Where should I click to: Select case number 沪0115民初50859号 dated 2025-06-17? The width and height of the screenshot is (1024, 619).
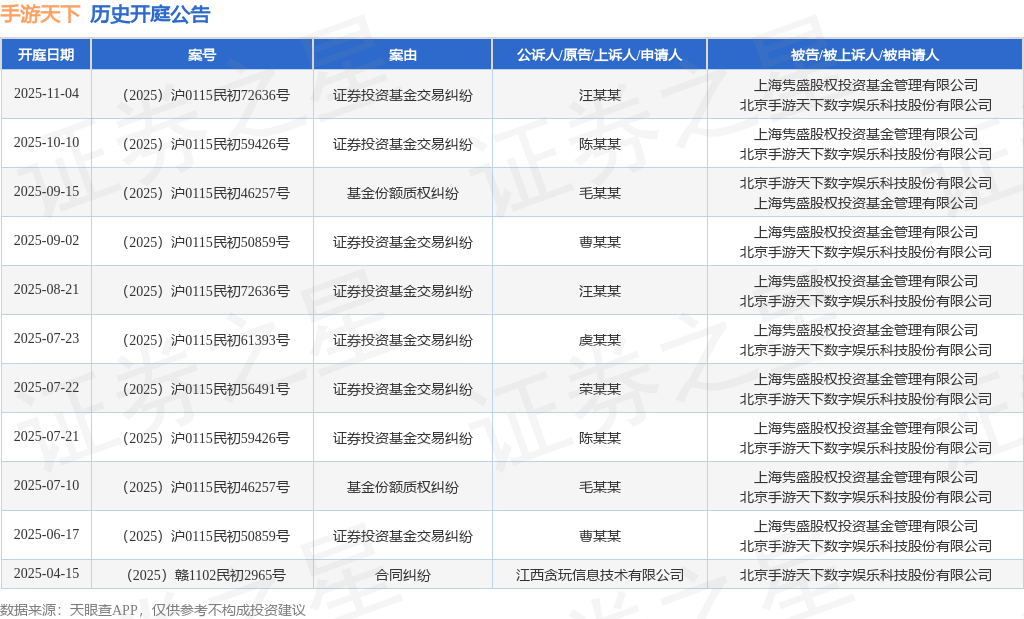click(x=206, y=536)
